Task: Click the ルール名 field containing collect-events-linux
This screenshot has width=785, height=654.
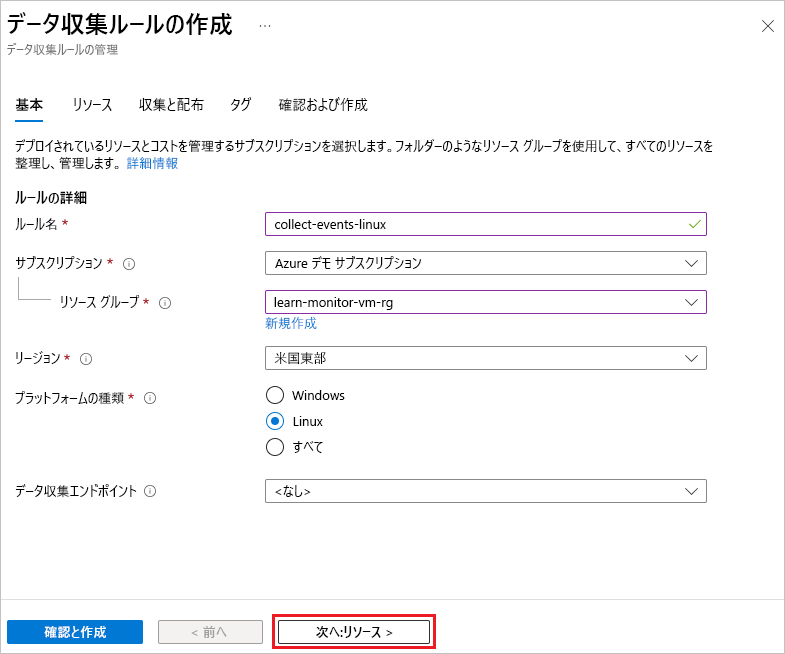Action: coord(486,224)
